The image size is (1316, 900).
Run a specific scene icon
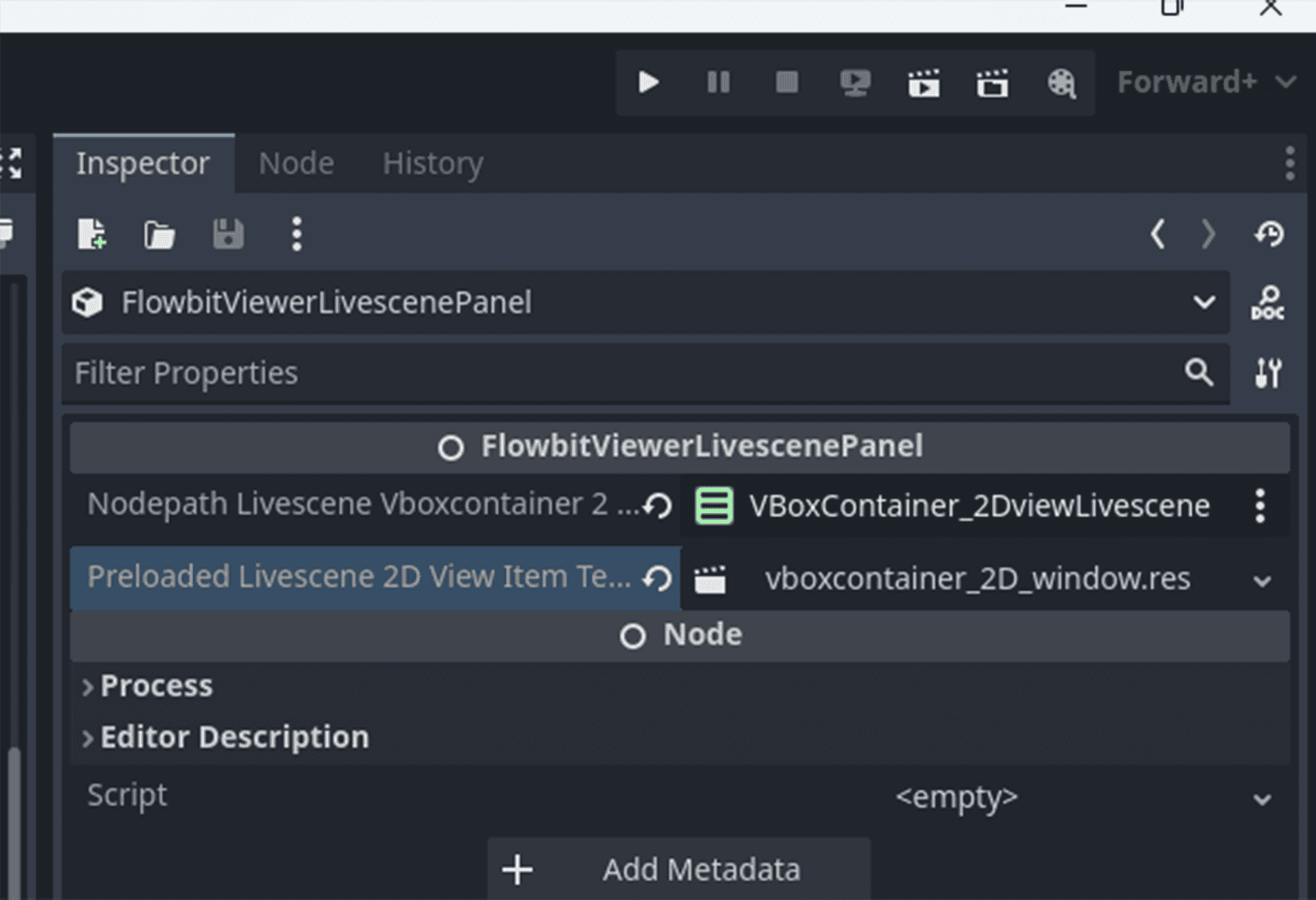pos(993,83)
